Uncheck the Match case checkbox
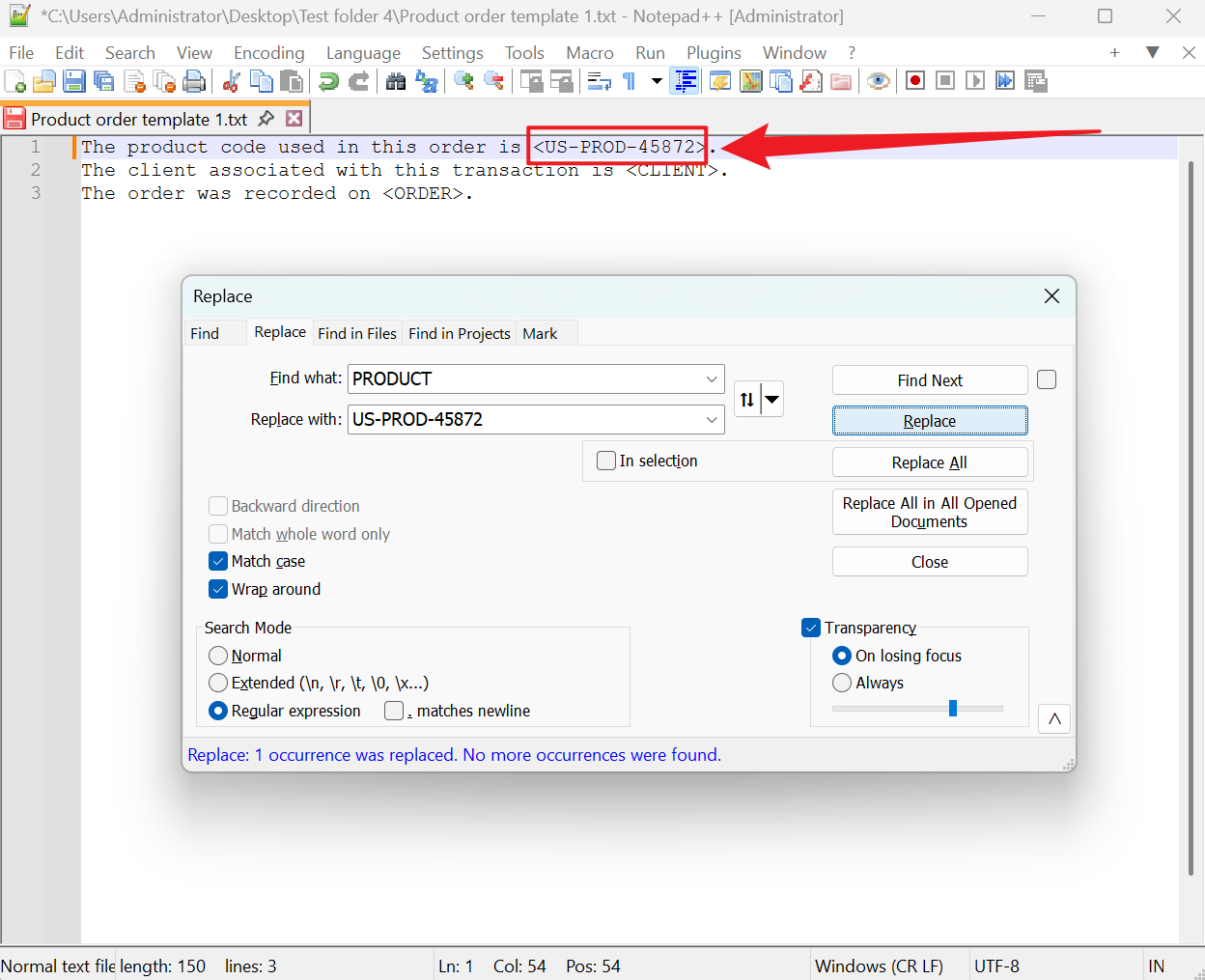The width and height of the screenshot is (1205, 980). [x=219, y=561]
